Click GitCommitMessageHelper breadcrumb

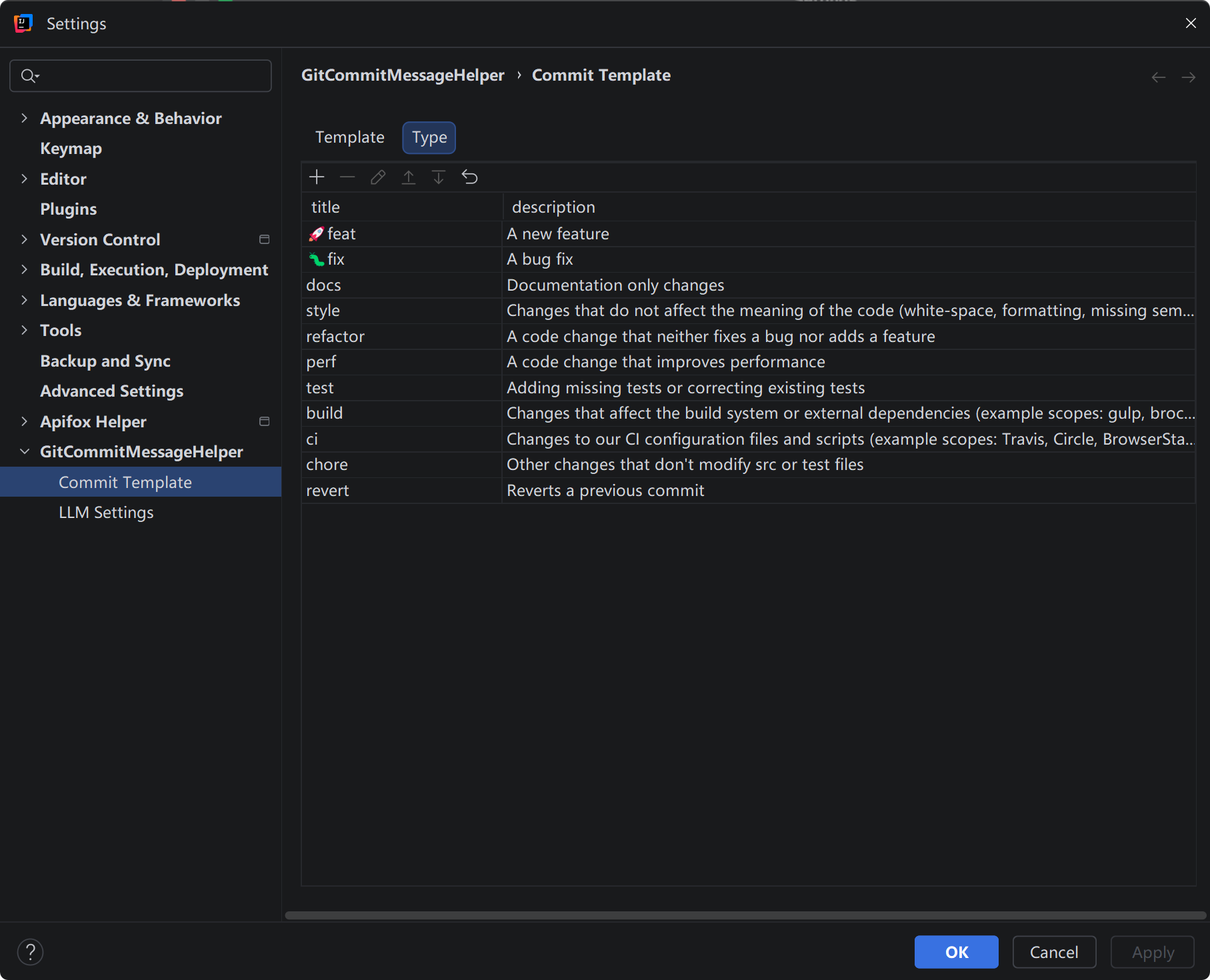403,75
